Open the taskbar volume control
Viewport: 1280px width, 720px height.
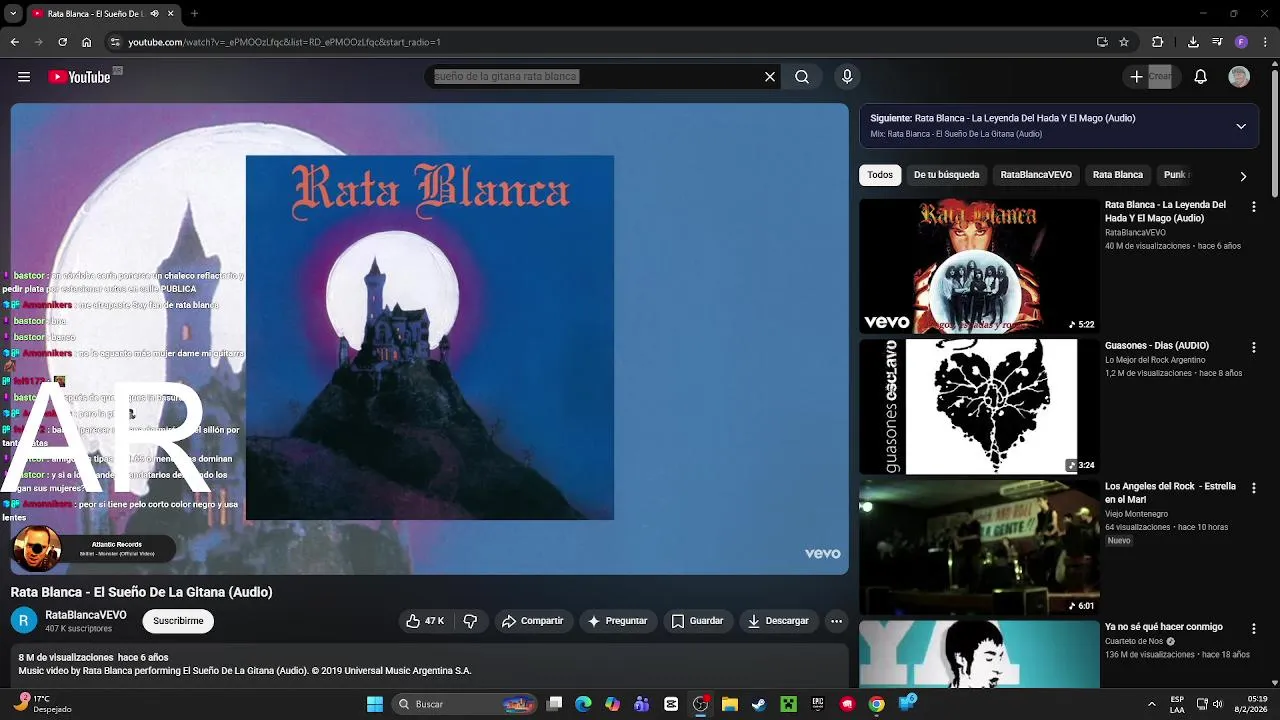[1218, 704]
